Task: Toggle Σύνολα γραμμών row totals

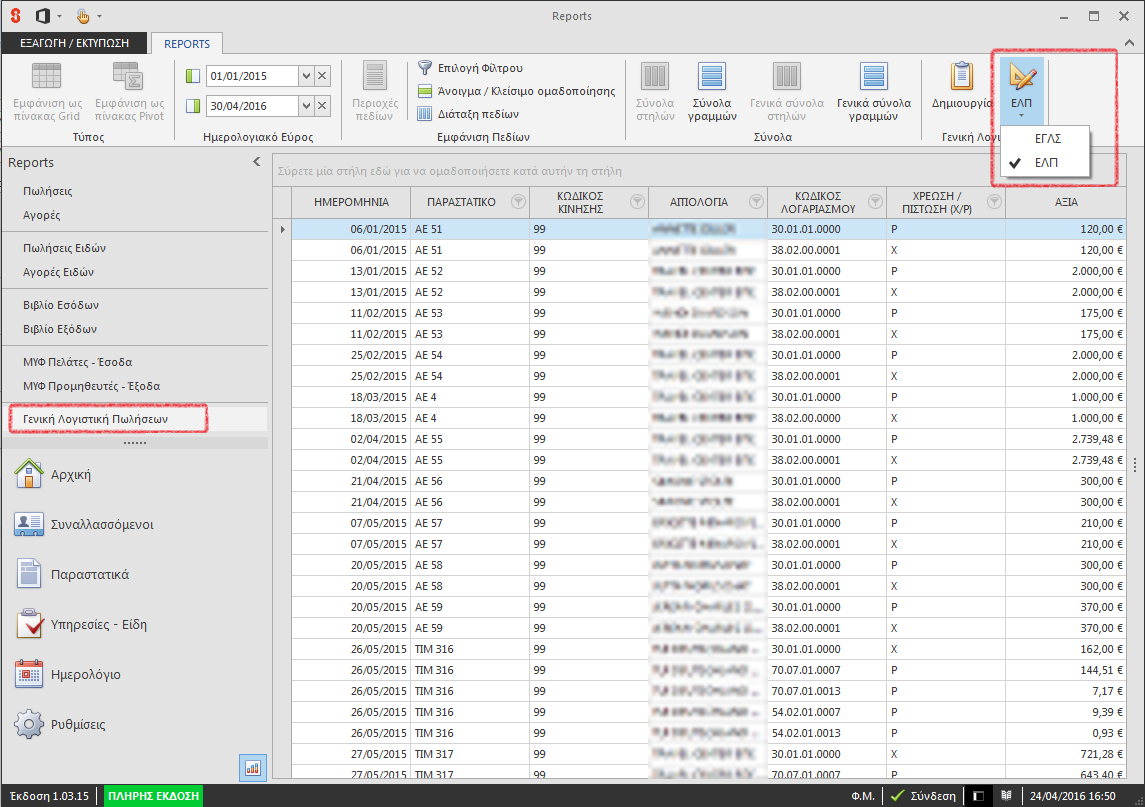Action: click(x=712, y=91)
